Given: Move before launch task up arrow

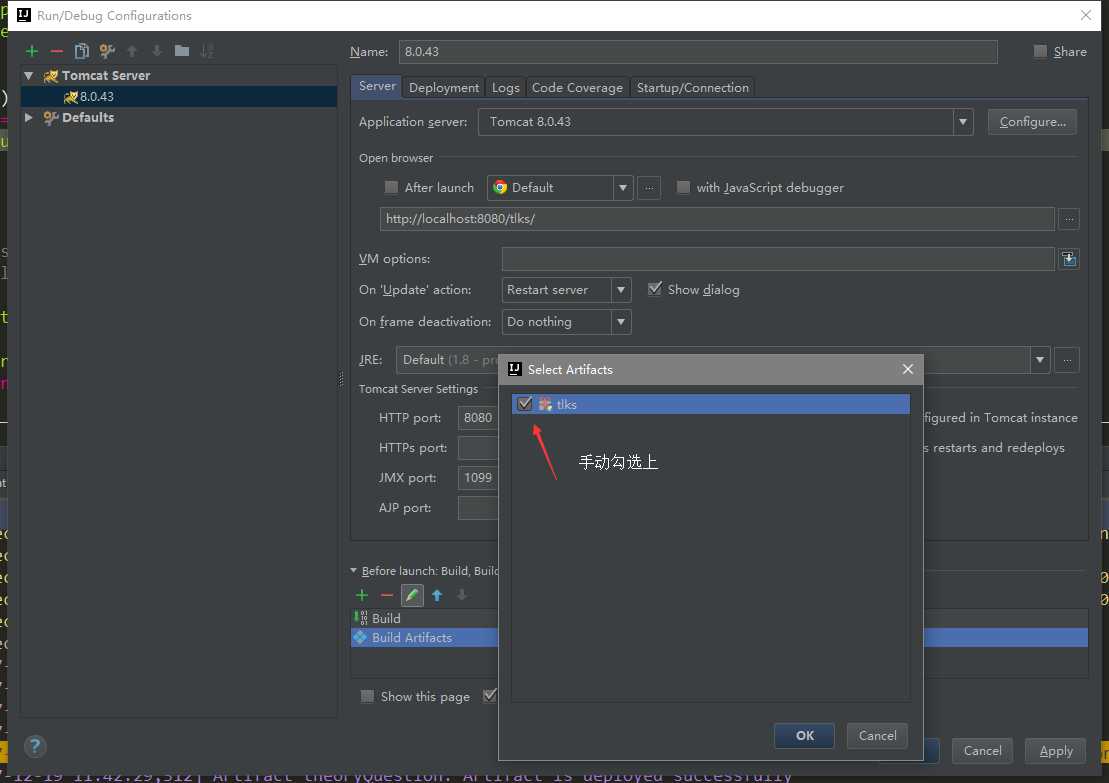Looking at the screenshot, I should tap(437, 596).
